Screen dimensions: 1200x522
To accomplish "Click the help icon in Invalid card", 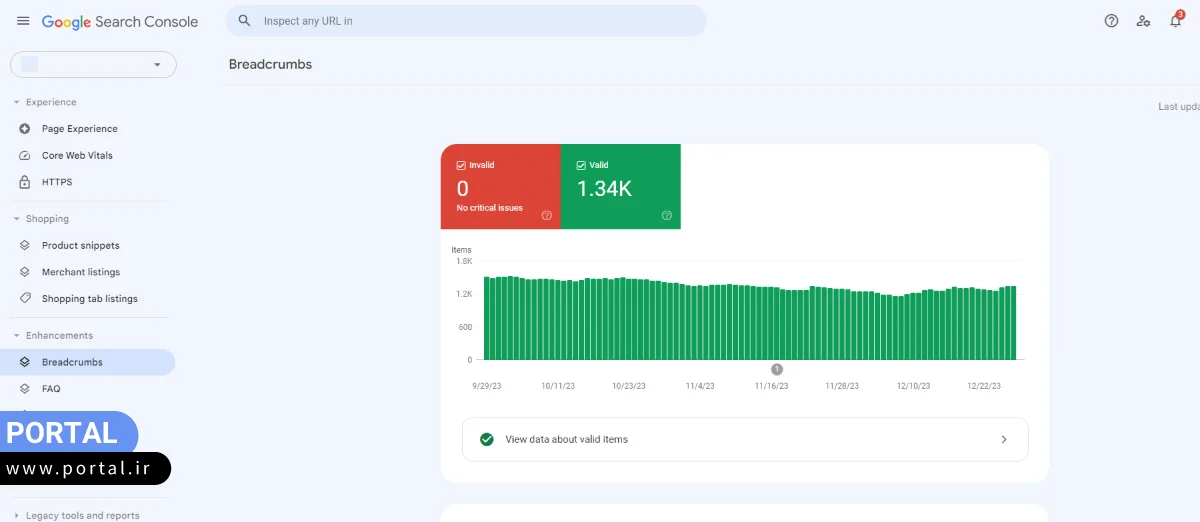I will pyautogui.click(x=547, y=215).
